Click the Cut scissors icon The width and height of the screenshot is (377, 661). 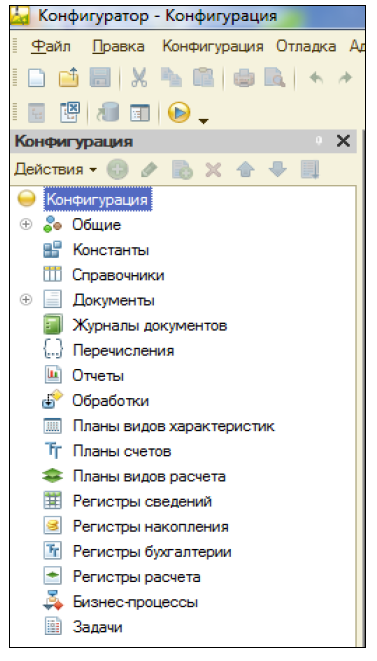tap(139, 78)
